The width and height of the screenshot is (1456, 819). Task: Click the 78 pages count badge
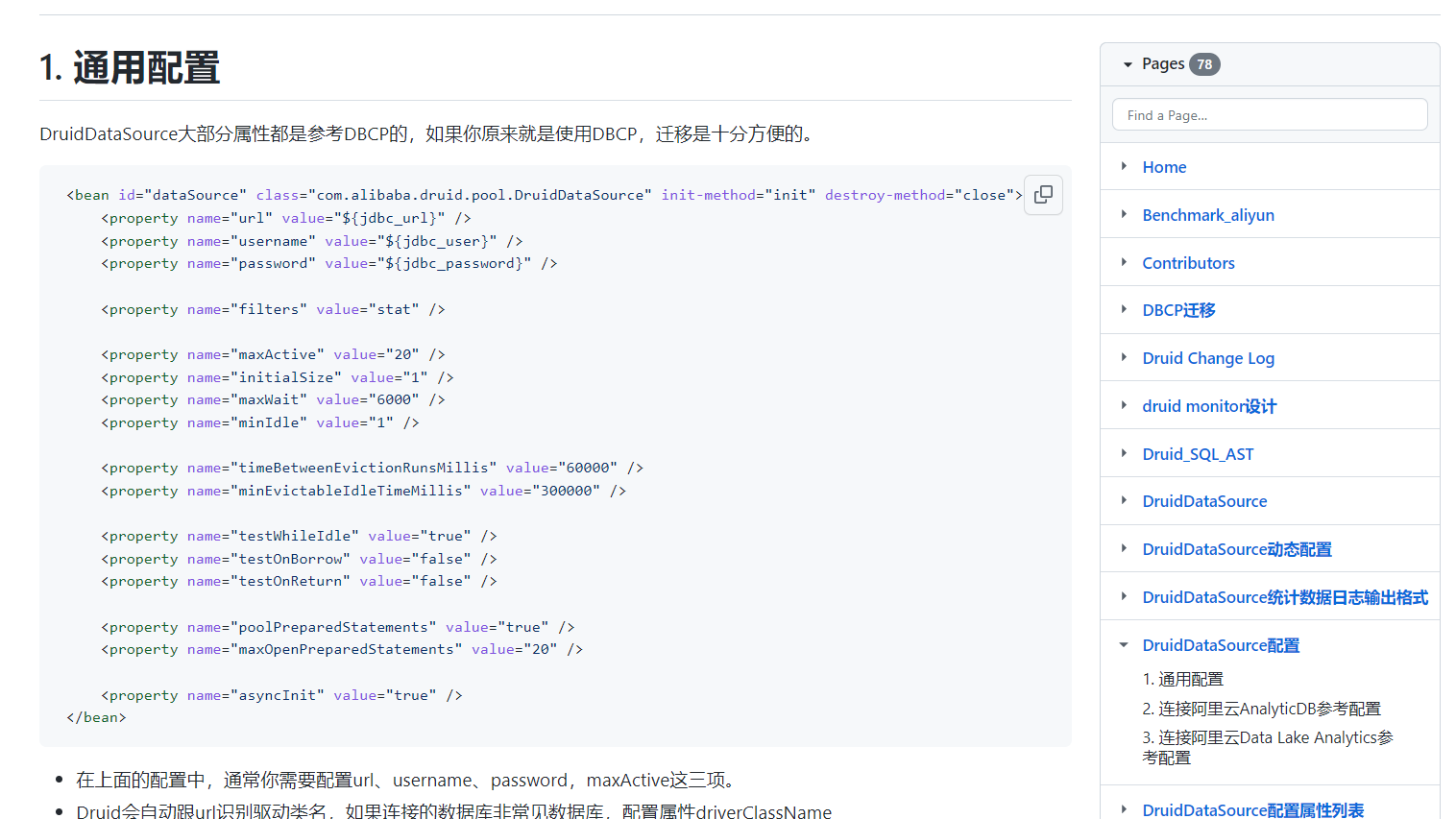[x=1204, y=64]
